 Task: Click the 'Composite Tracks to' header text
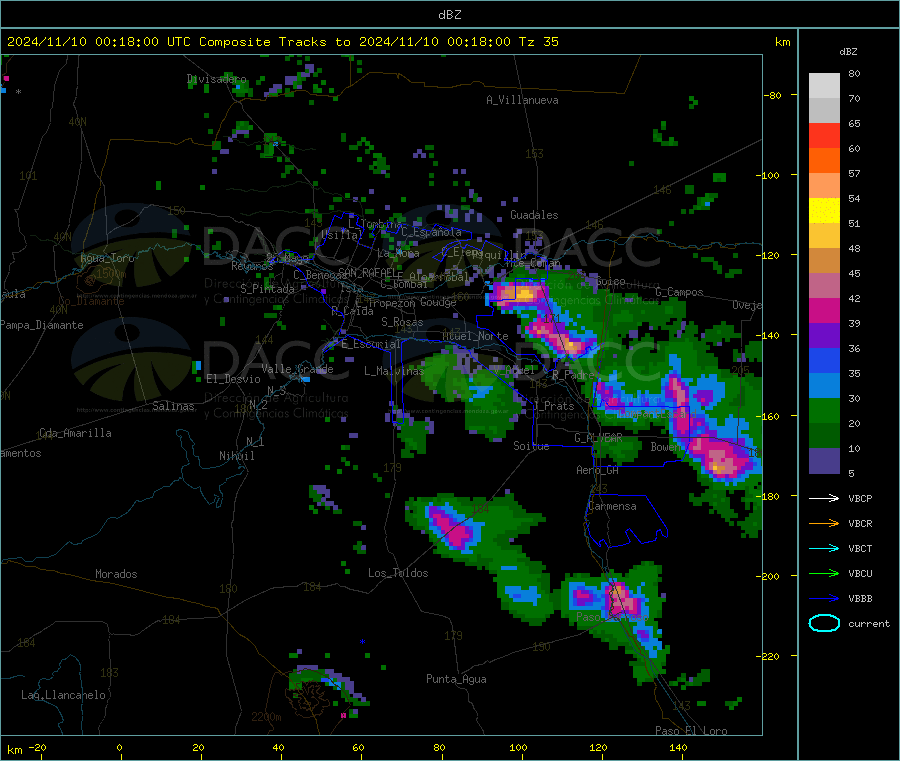tap(274, 42)
